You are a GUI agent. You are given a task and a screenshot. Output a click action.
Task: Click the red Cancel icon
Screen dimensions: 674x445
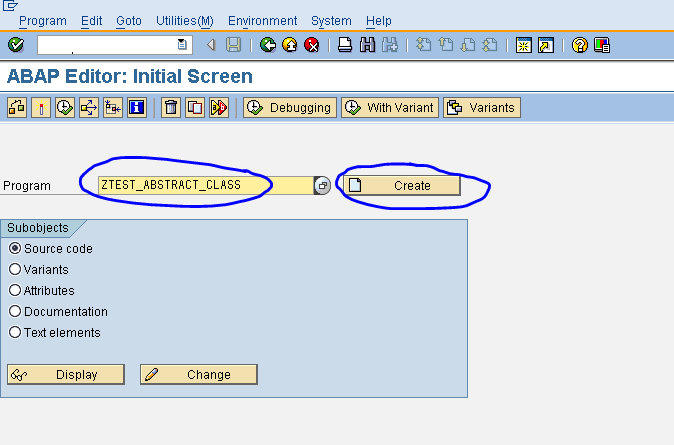click(312, 45)
